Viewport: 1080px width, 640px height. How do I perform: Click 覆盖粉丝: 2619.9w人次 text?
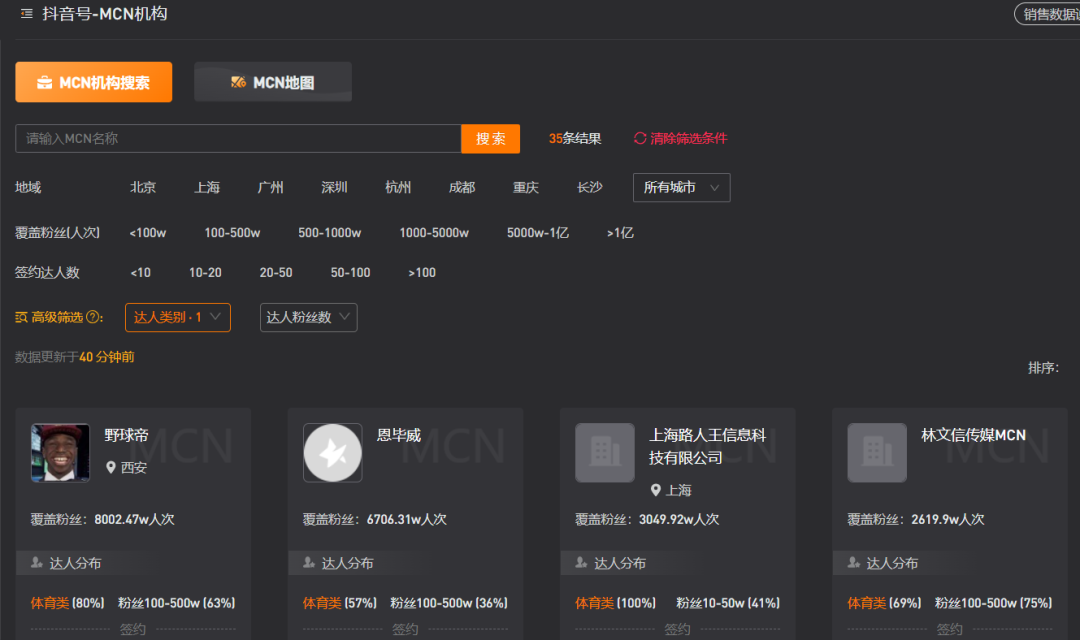point(915,519)
